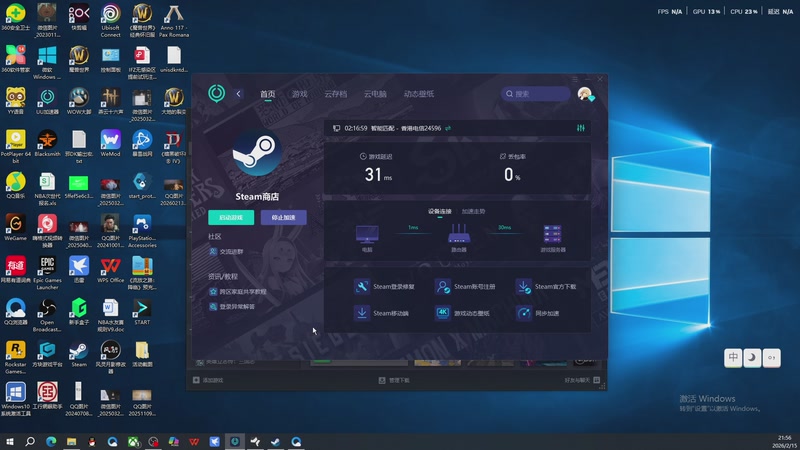This screenshot has width=800, height=450.
Task: Switch acceleration node via the green swap arrows
Action: (x=448, y=128)
